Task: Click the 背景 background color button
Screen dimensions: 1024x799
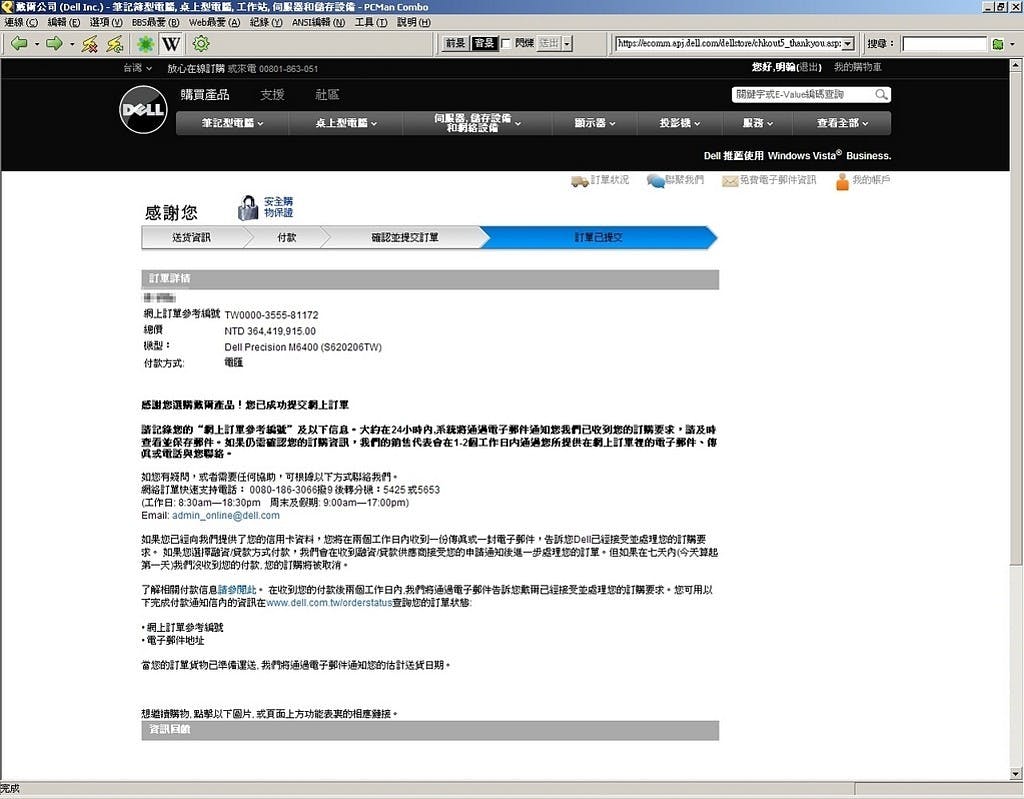Action: (484, 43)
